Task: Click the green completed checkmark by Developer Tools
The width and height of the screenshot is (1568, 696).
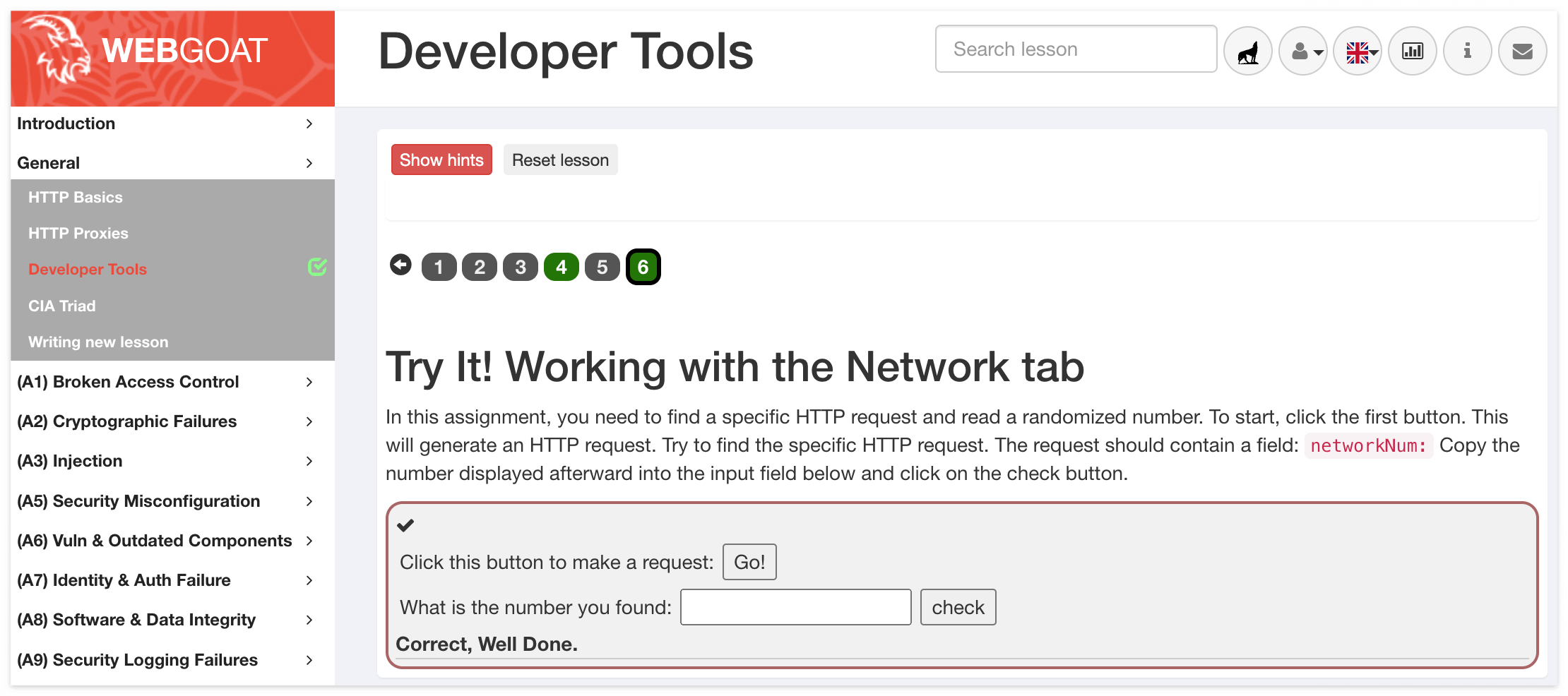Action: click(317, 267)
